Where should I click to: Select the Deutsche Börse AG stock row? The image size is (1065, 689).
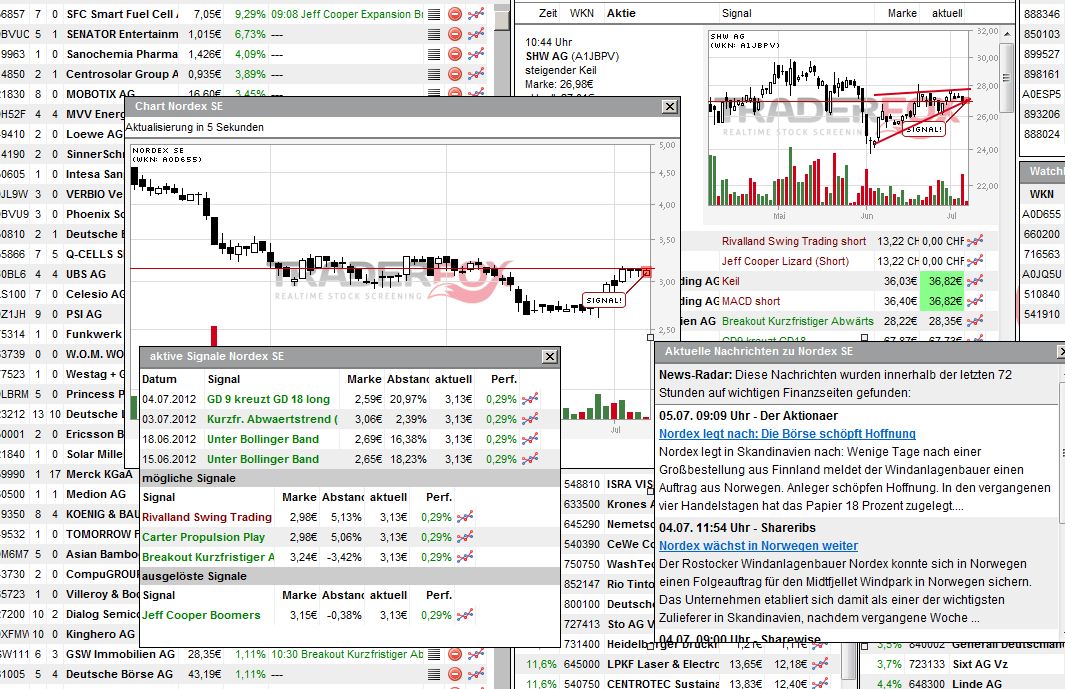pos(243,674)
